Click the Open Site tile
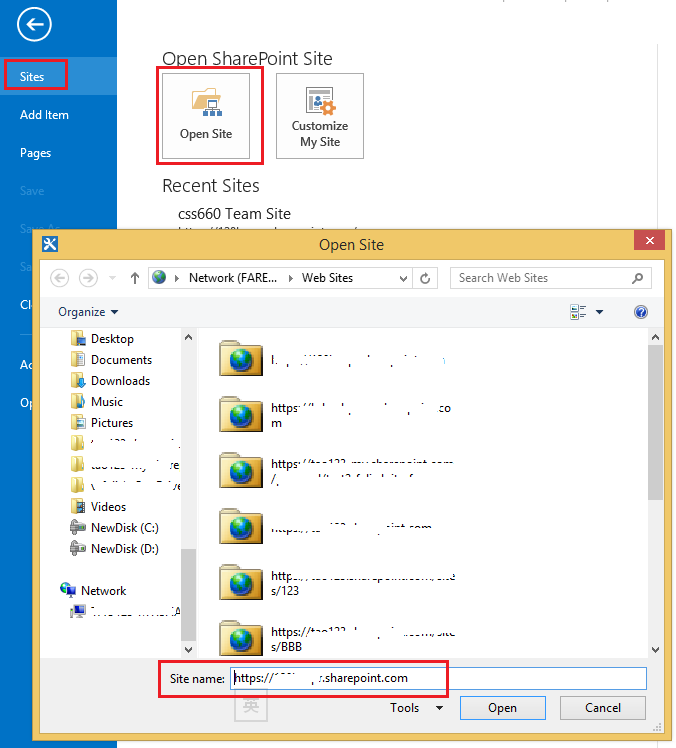The width and height of the screenshot is (676, 748). [x=206, y=116]
